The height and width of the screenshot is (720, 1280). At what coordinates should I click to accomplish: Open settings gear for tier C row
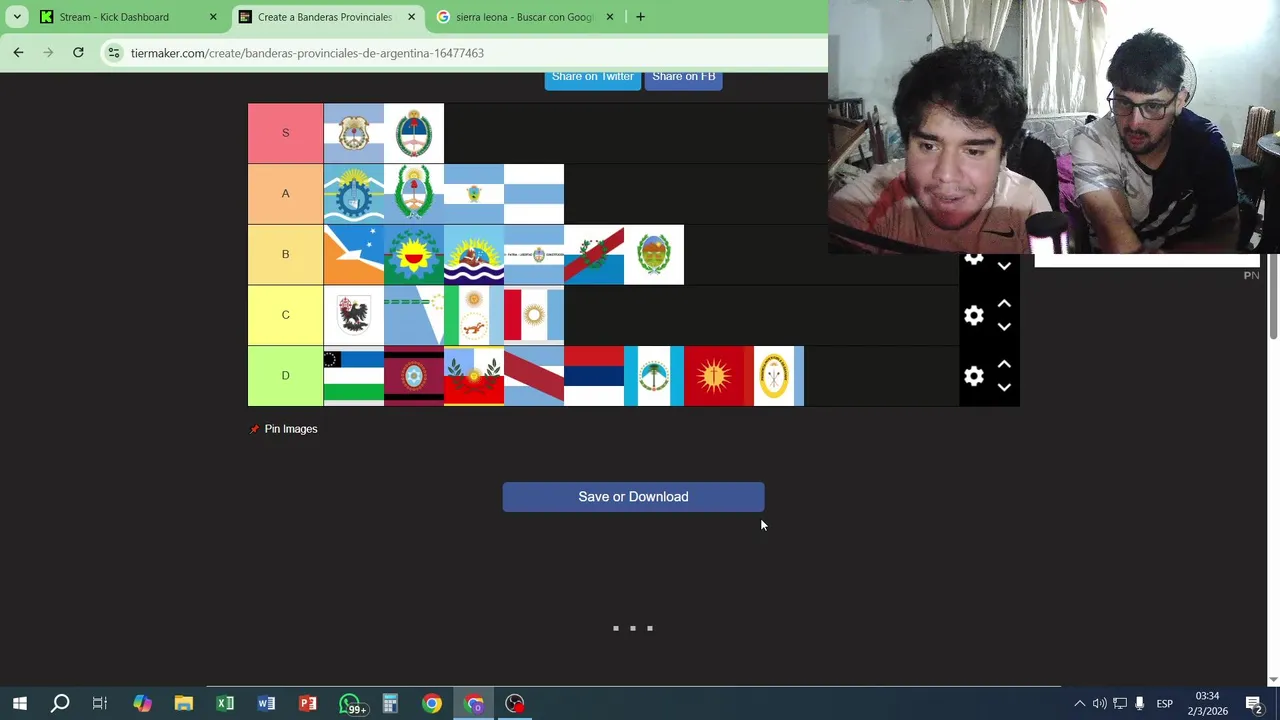pyautogui.click(x=974, y=315)
